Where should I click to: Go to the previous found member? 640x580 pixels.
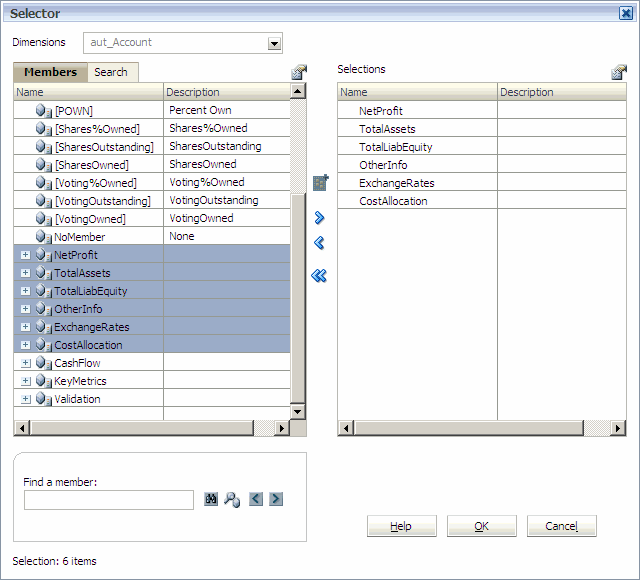pos(256,499)
